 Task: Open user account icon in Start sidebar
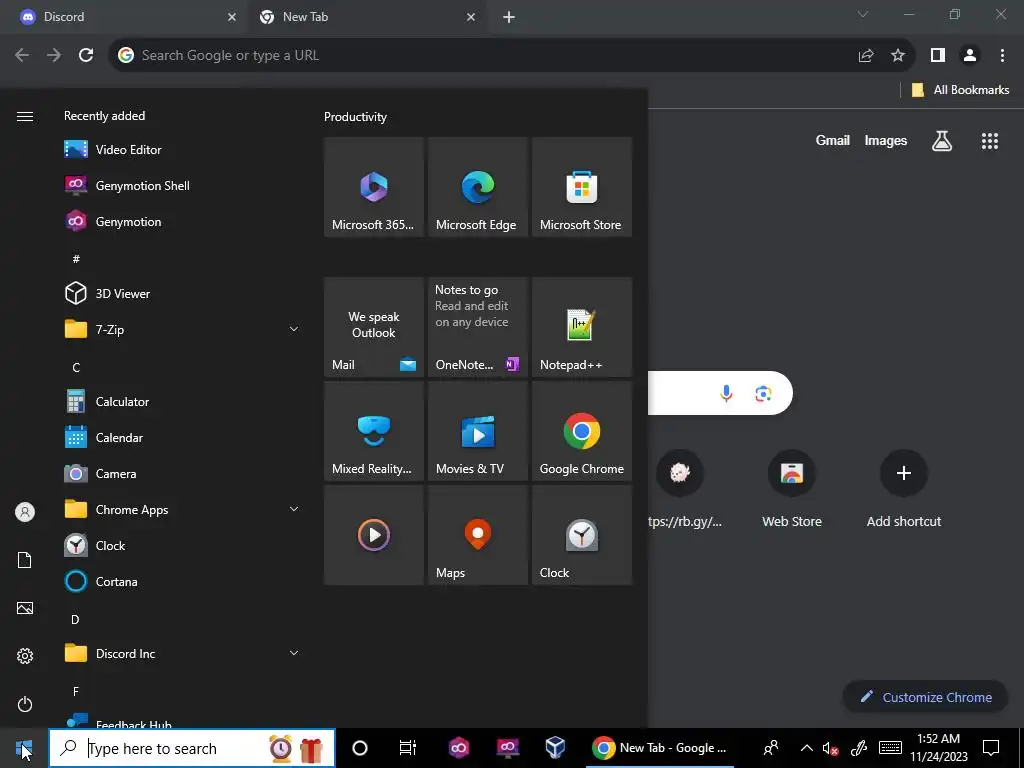tap(25, 511)
